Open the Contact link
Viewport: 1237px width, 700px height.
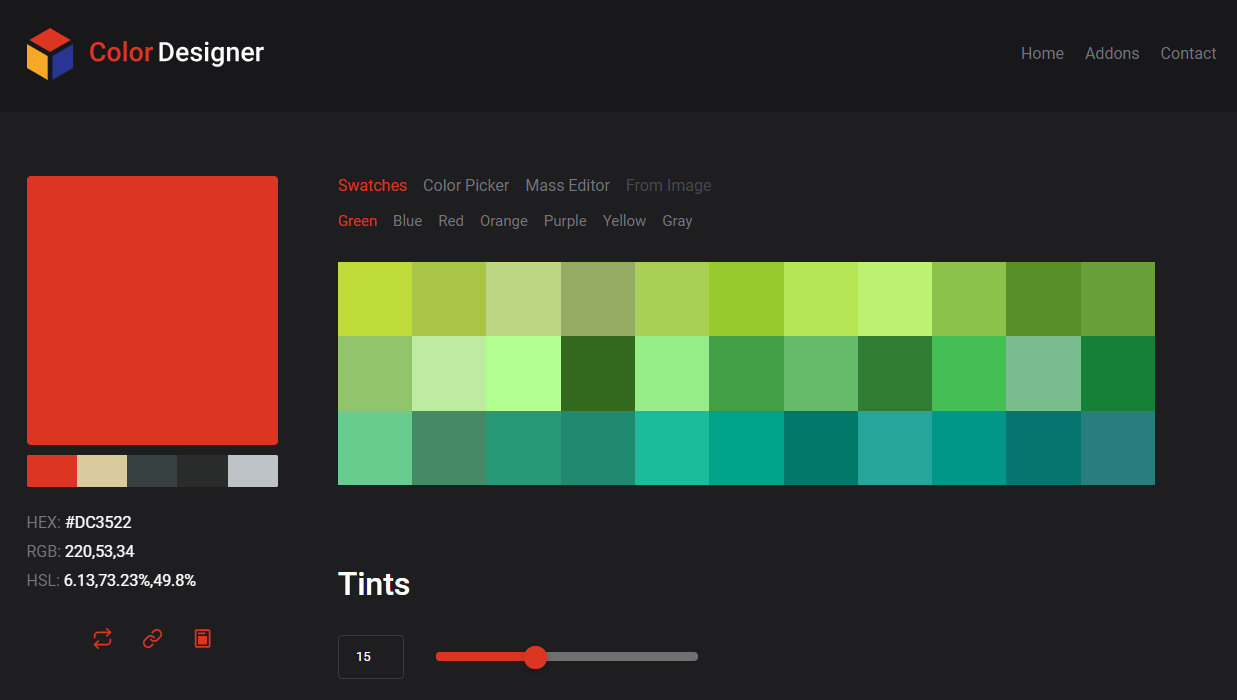[1188, 54]
